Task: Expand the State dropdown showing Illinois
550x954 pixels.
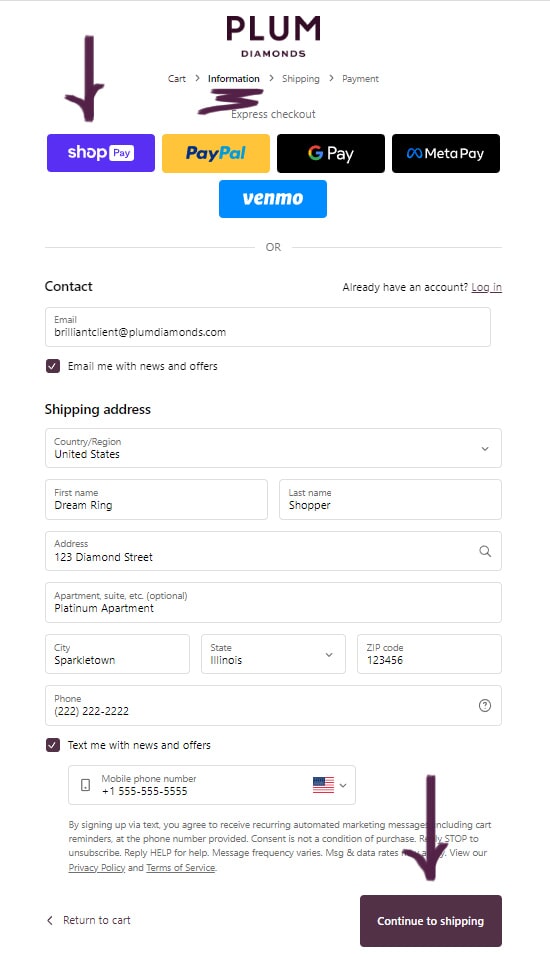Action: coord(273,655)
